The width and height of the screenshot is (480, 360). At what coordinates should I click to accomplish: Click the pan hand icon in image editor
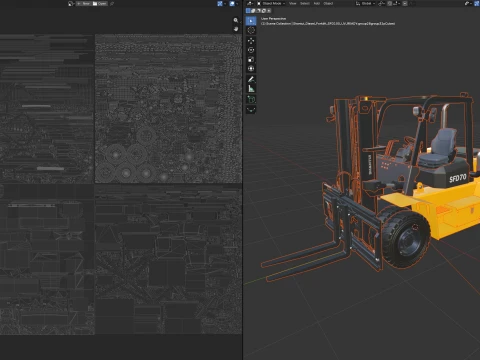pyautogui.click(x=236, y=29)
